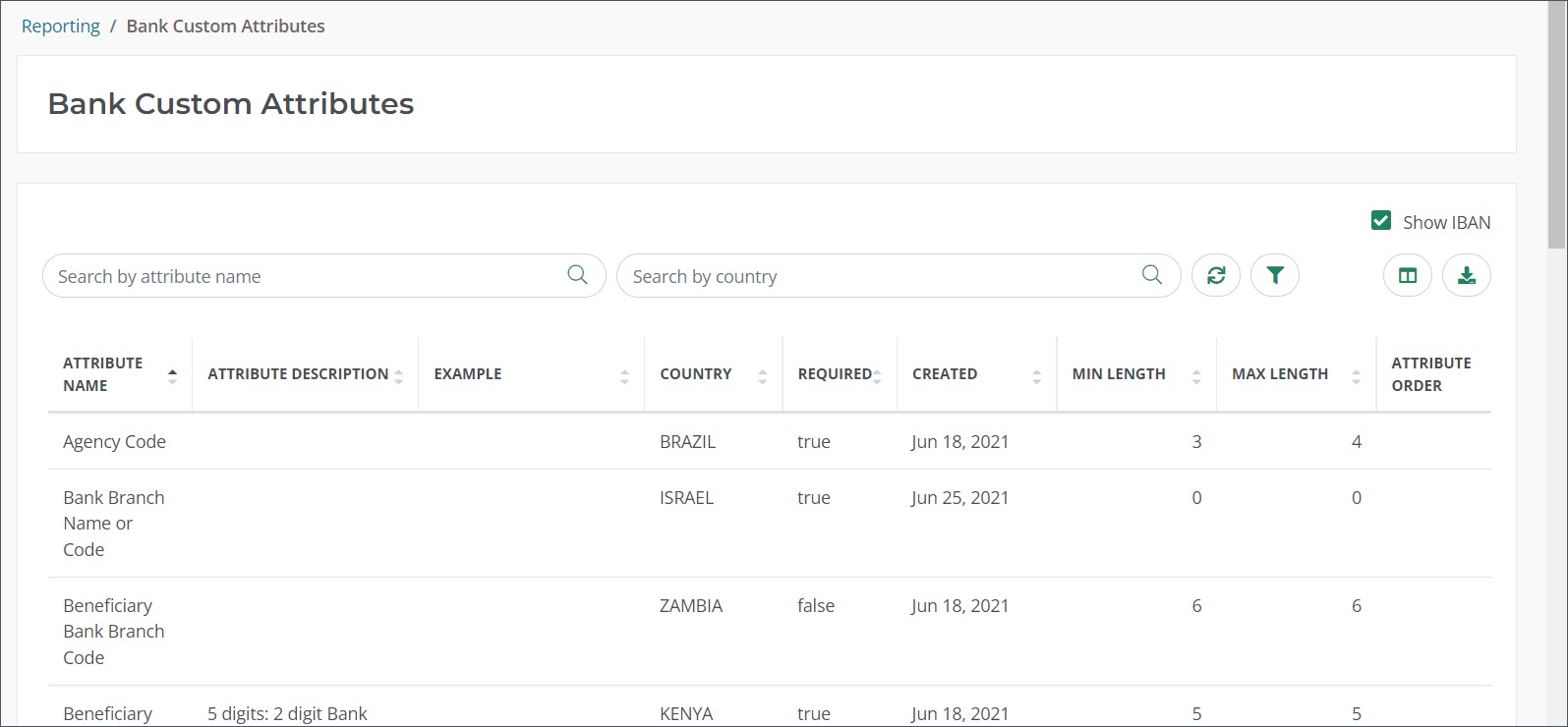Viewport: 1568px width, 727px height.
Task: Click Jun 18, 2021 in Brazil row
Action: pyautogui.click(x=960, y=442)
